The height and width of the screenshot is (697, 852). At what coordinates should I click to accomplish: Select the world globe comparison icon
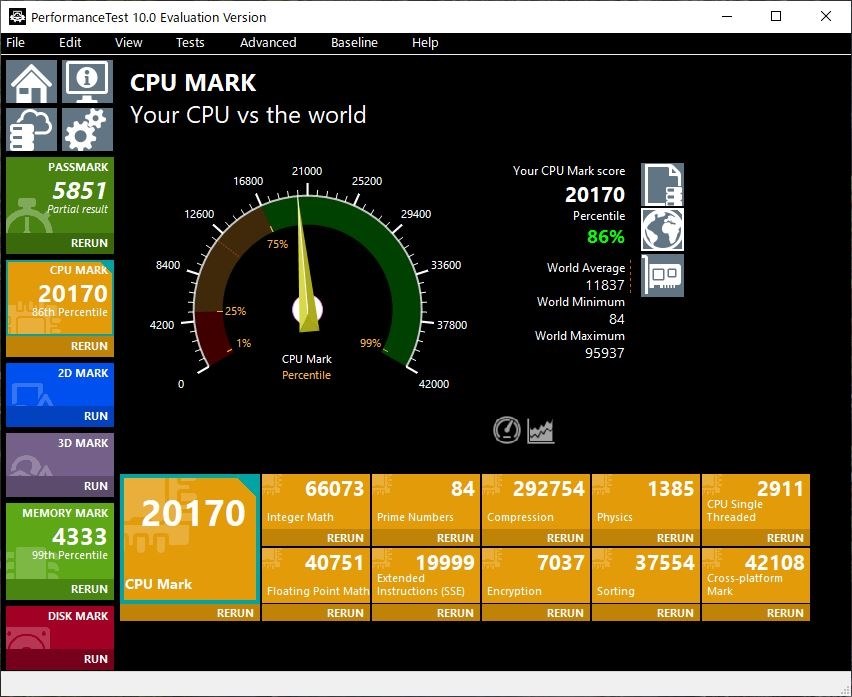coord(662,230)
